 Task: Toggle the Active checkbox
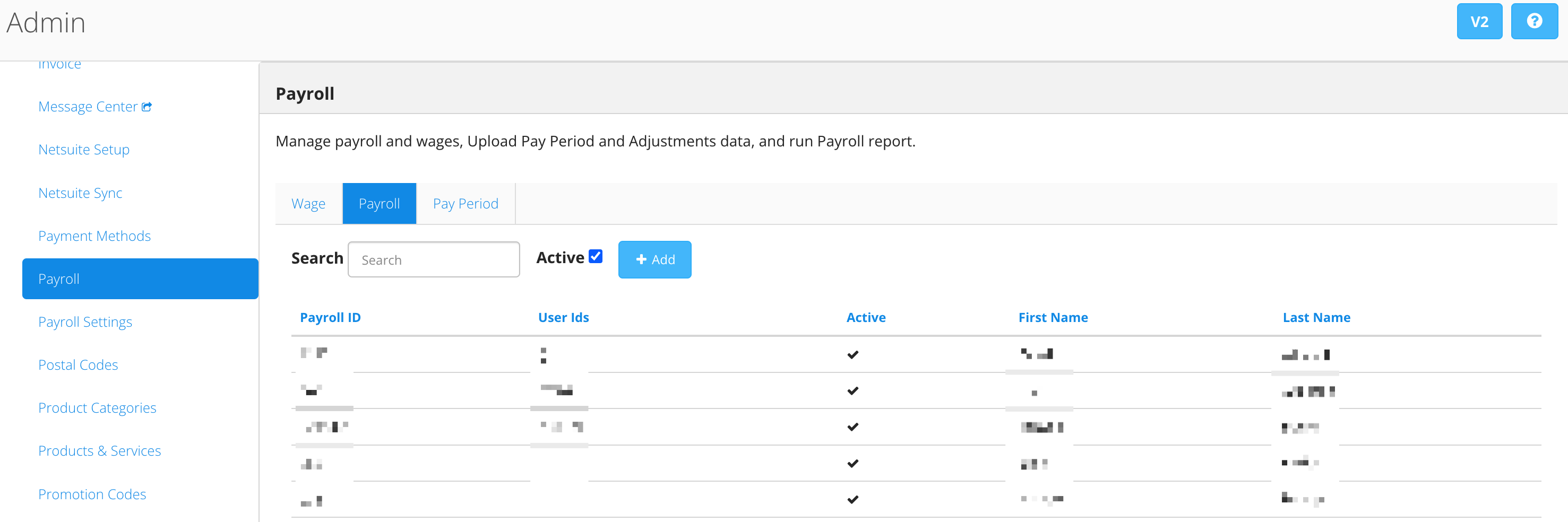click(x=596, y=257)
